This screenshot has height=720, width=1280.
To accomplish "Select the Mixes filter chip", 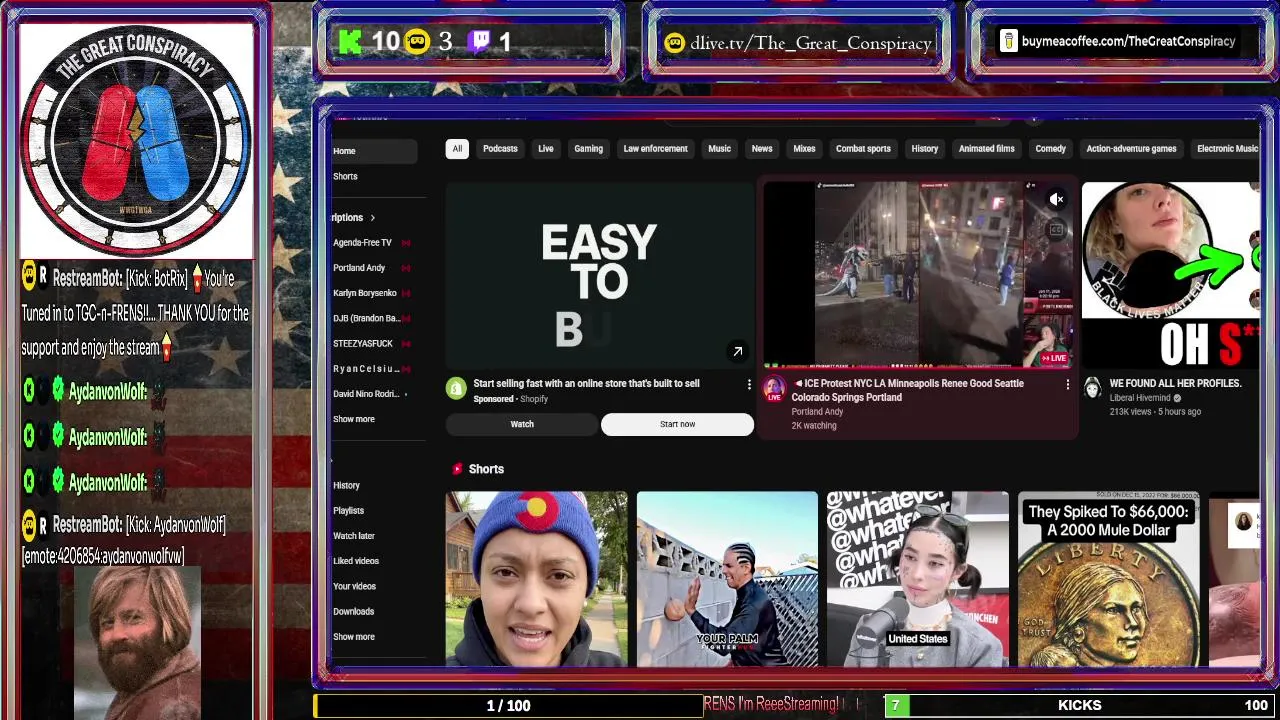I will point(804,148).
